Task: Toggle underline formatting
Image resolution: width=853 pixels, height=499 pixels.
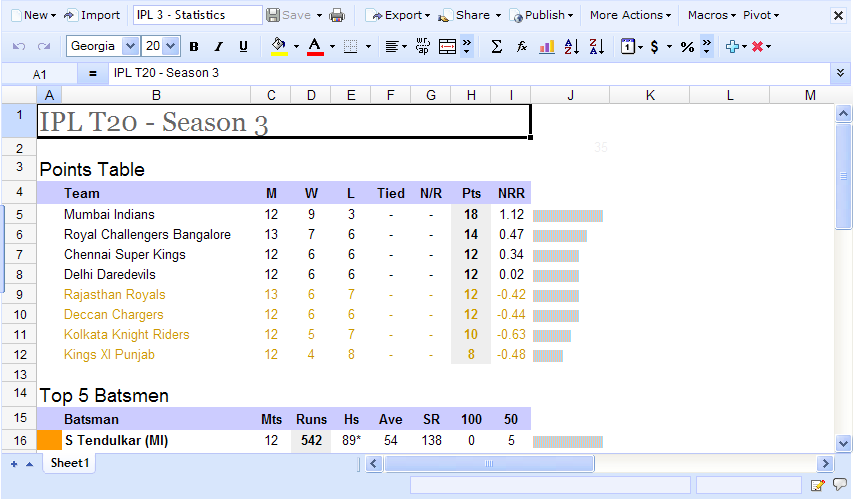Action: [x=243, y=47]
